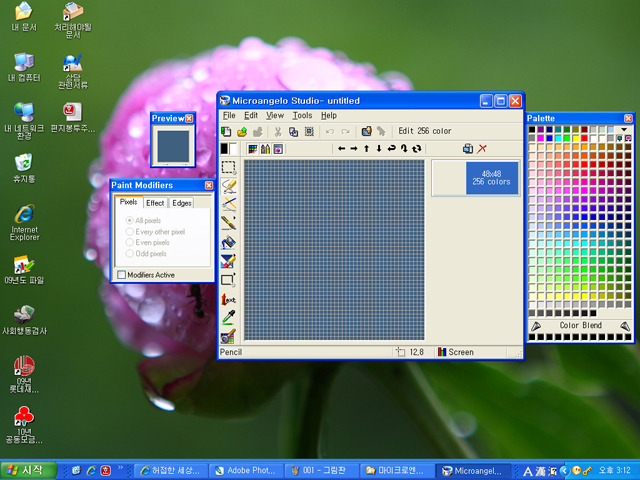Image resolution: width=640 pixels, height=480 pixels.
Task: Toggle the pixel grid display icon
Action: pos(253,149)
